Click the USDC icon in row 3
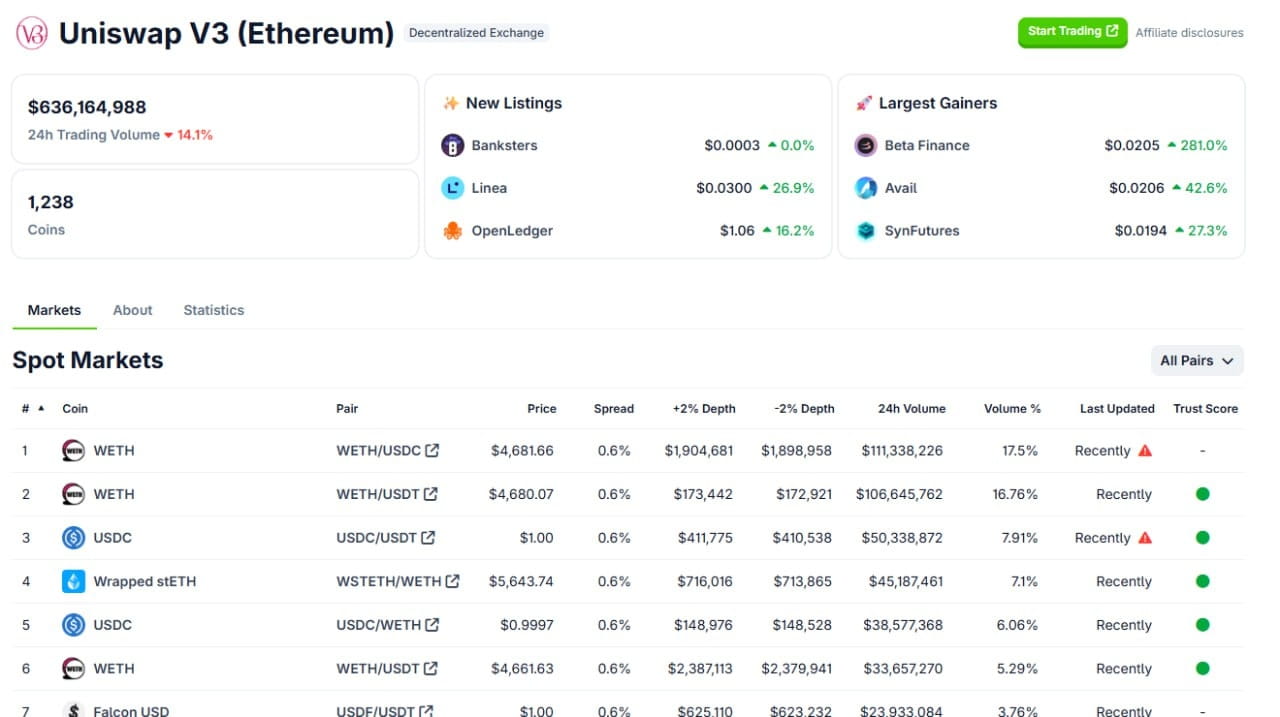 74,538
